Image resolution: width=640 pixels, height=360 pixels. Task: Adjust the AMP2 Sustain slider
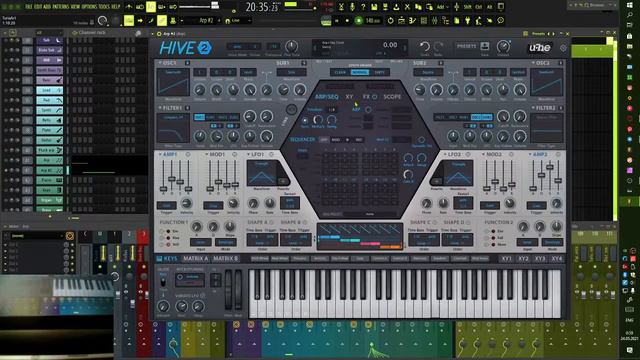[550, 167]
